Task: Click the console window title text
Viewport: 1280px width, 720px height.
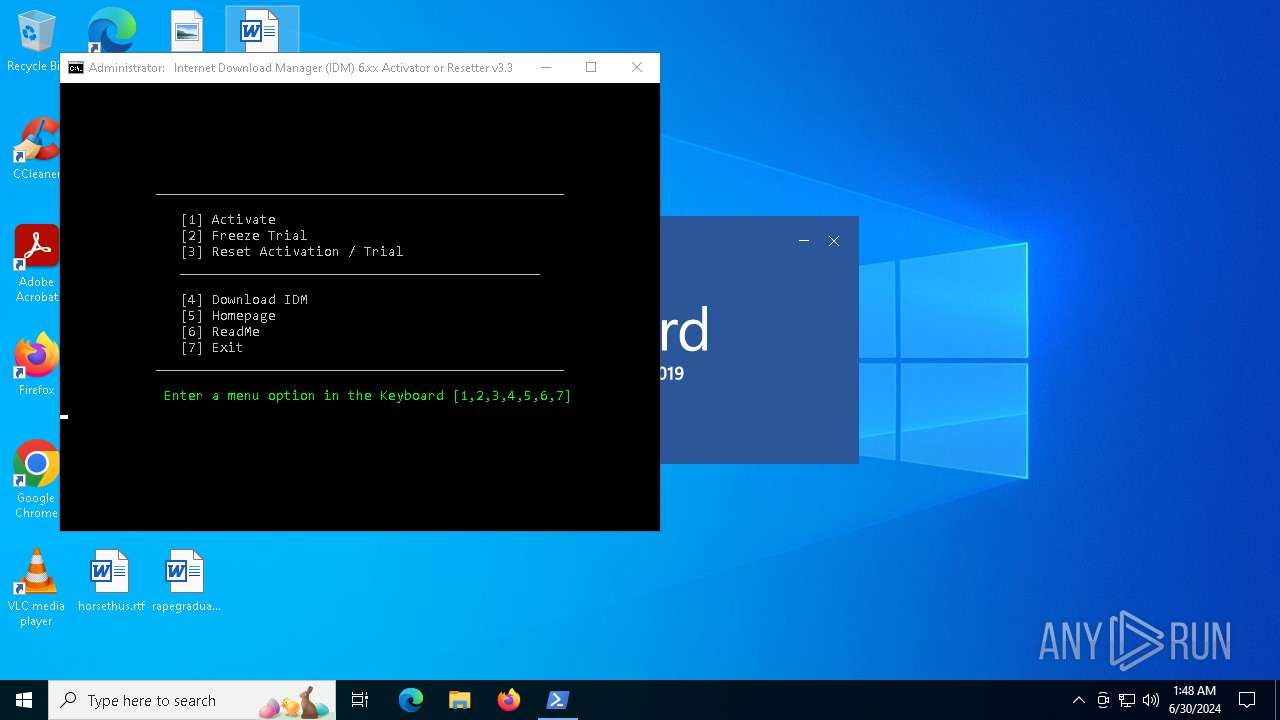Action: (x=300, y=68)
